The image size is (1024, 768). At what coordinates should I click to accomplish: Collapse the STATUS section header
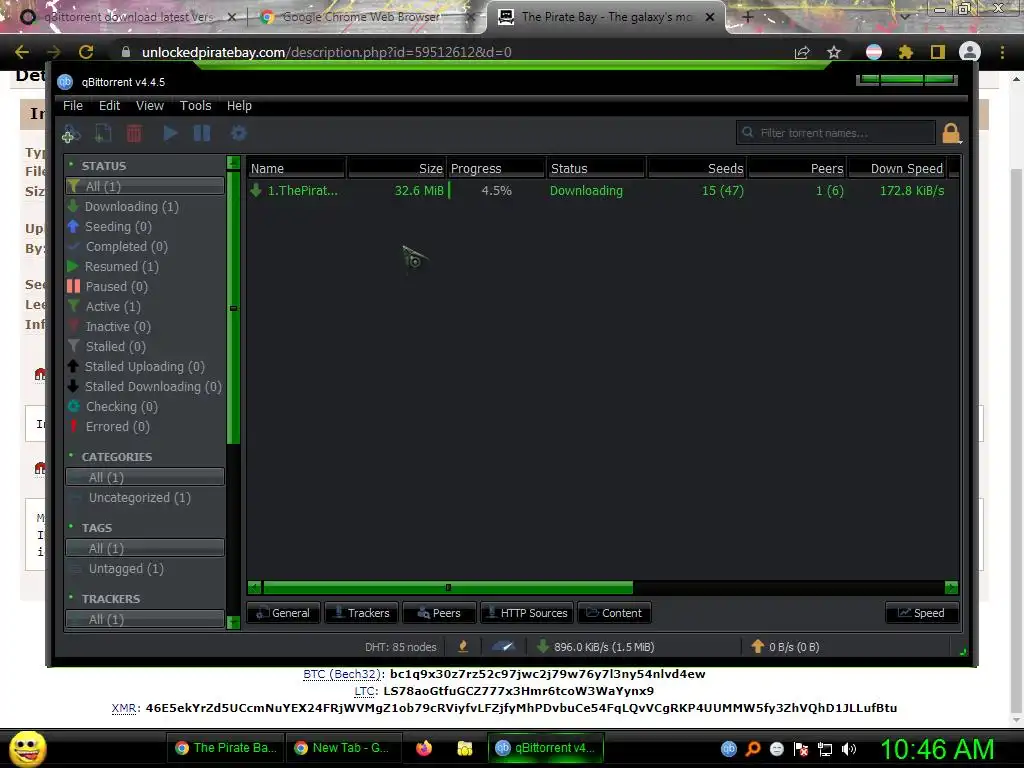point(103,166)
